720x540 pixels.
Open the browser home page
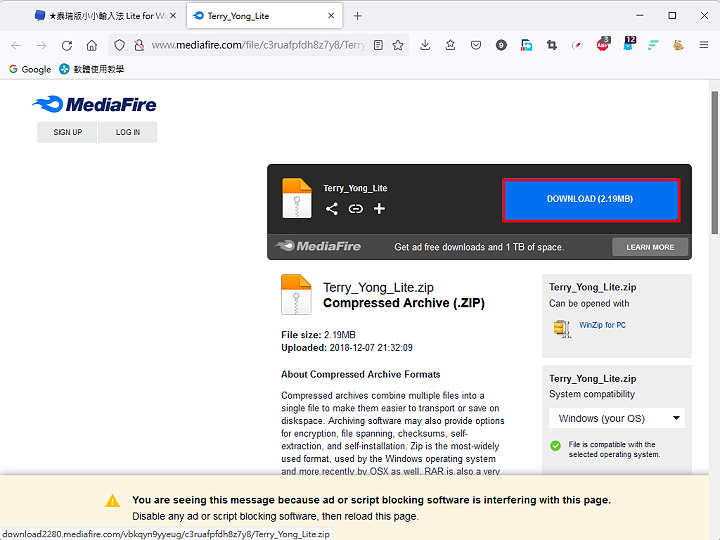92,45
